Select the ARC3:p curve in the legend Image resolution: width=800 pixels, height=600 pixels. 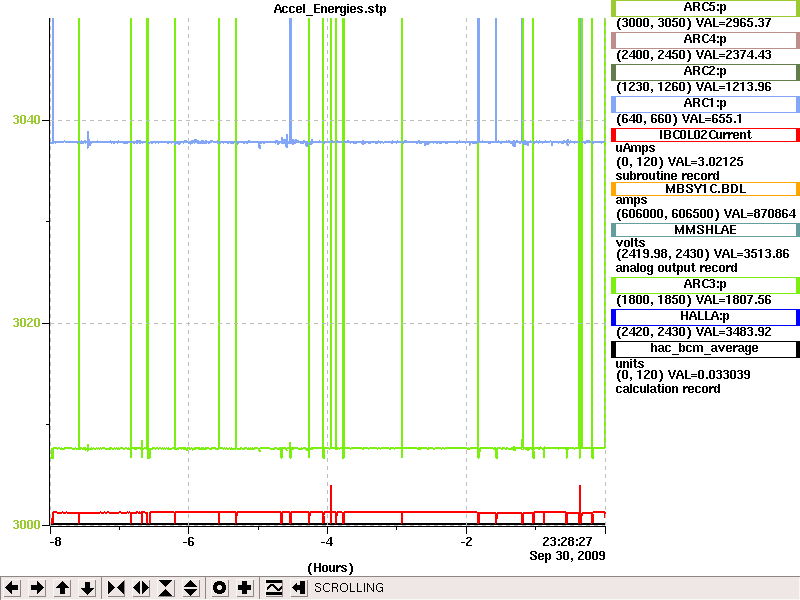tap(705, 285)
